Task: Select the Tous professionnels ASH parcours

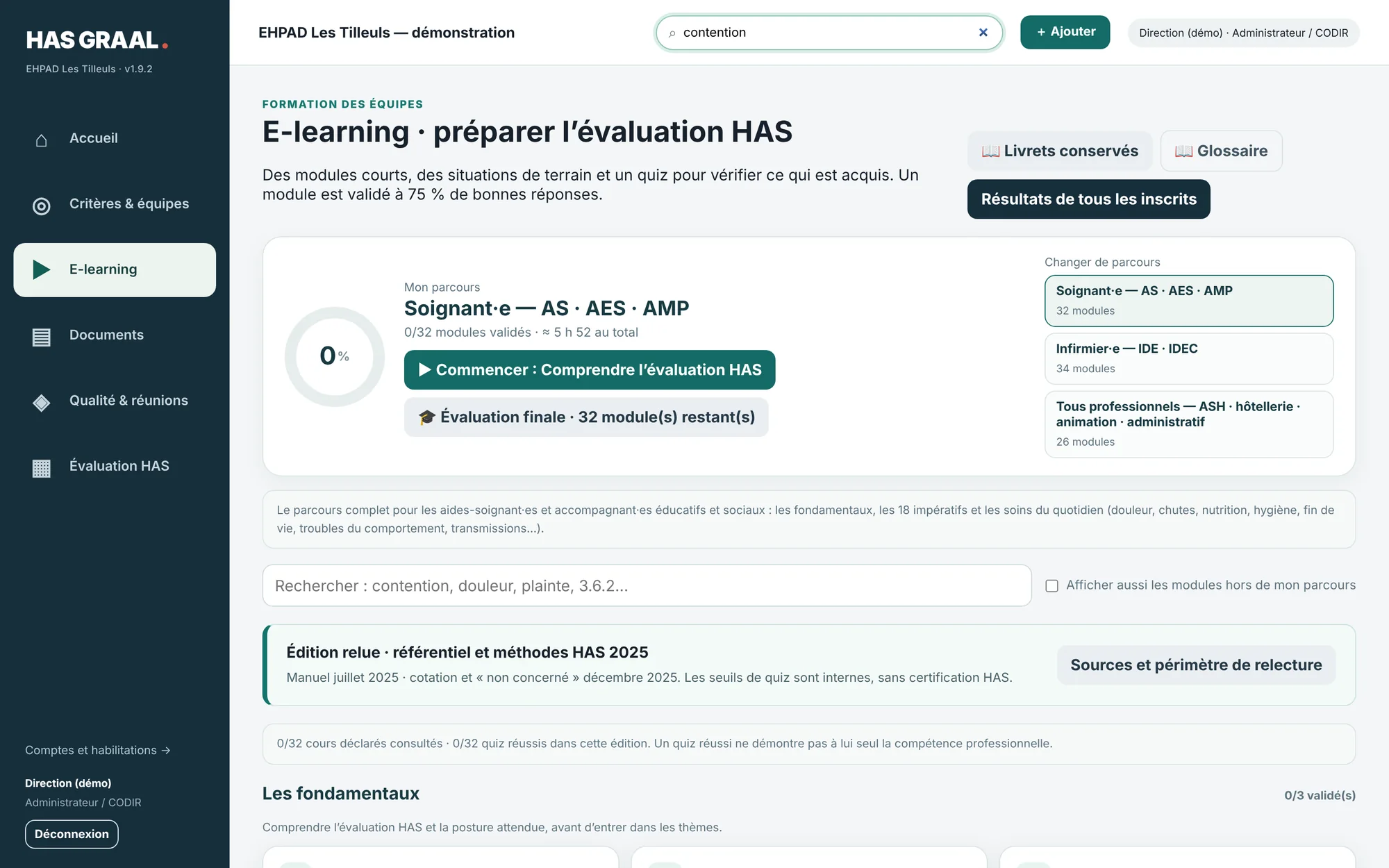Action: pos(1189,424)
